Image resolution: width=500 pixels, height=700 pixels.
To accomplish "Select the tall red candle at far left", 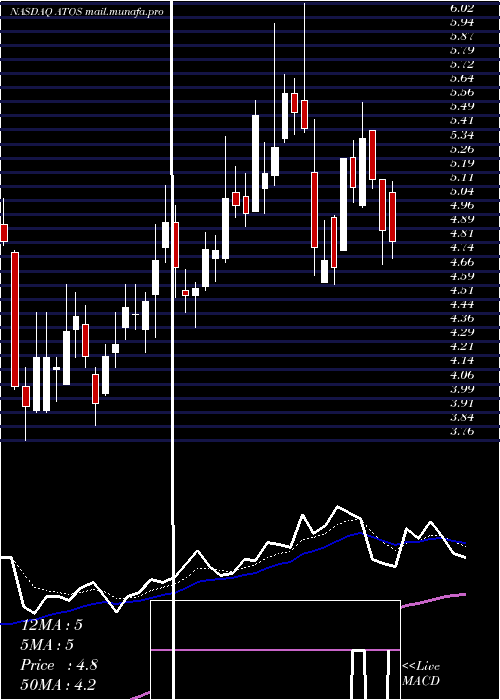I will (x=15, y=319).
